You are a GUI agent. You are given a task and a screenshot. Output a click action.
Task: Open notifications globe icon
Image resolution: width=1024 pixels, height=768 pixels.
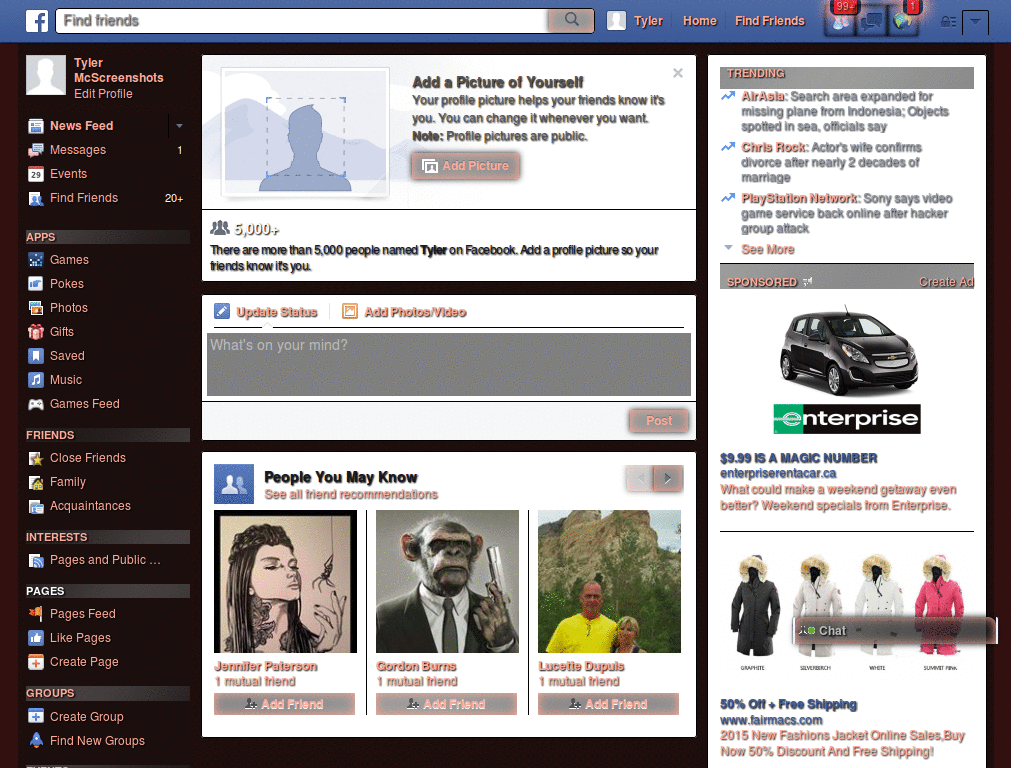tap(903, 22)
